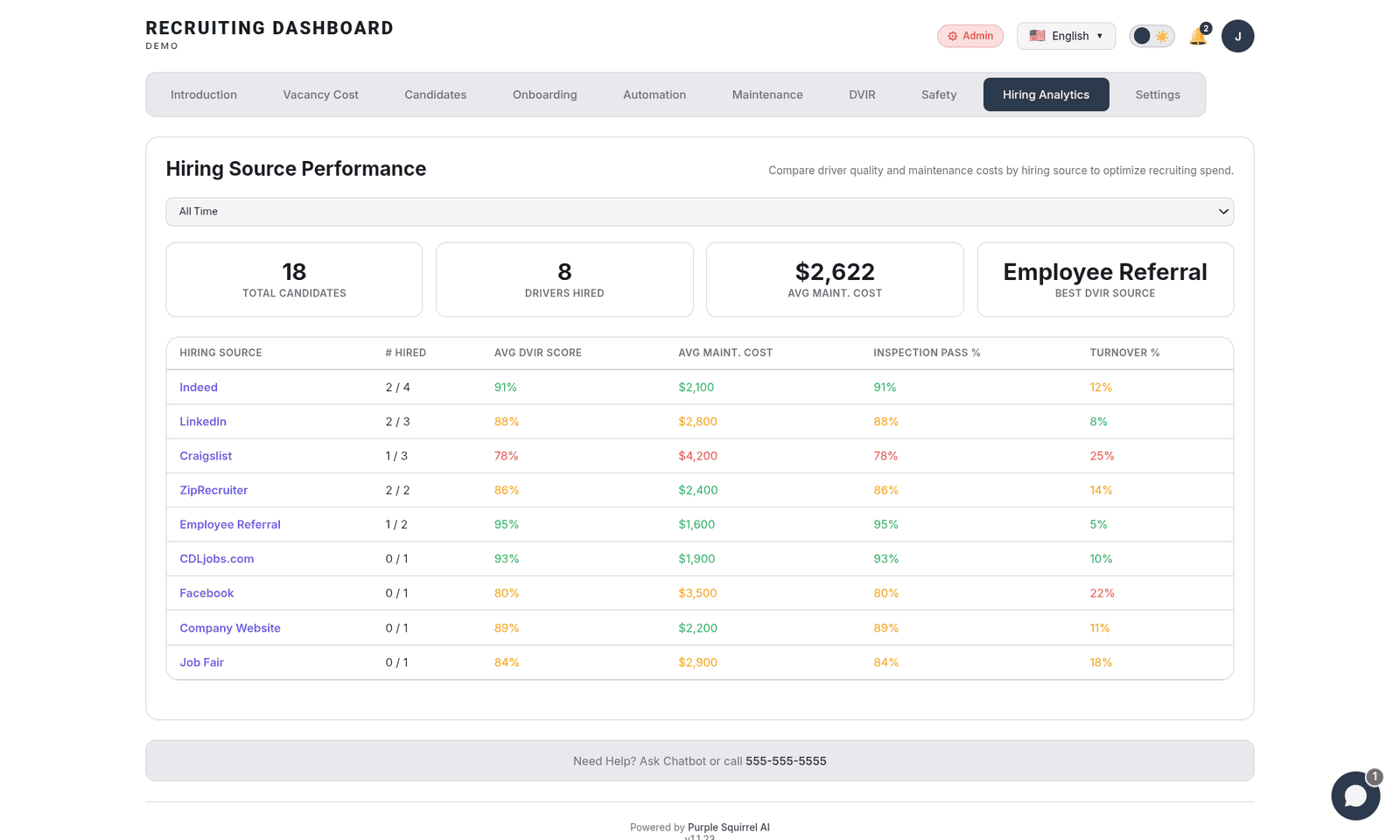This screenshot has width=1400, height=840.
Task: Open the Craigslist source link
Action: [206, 456]
